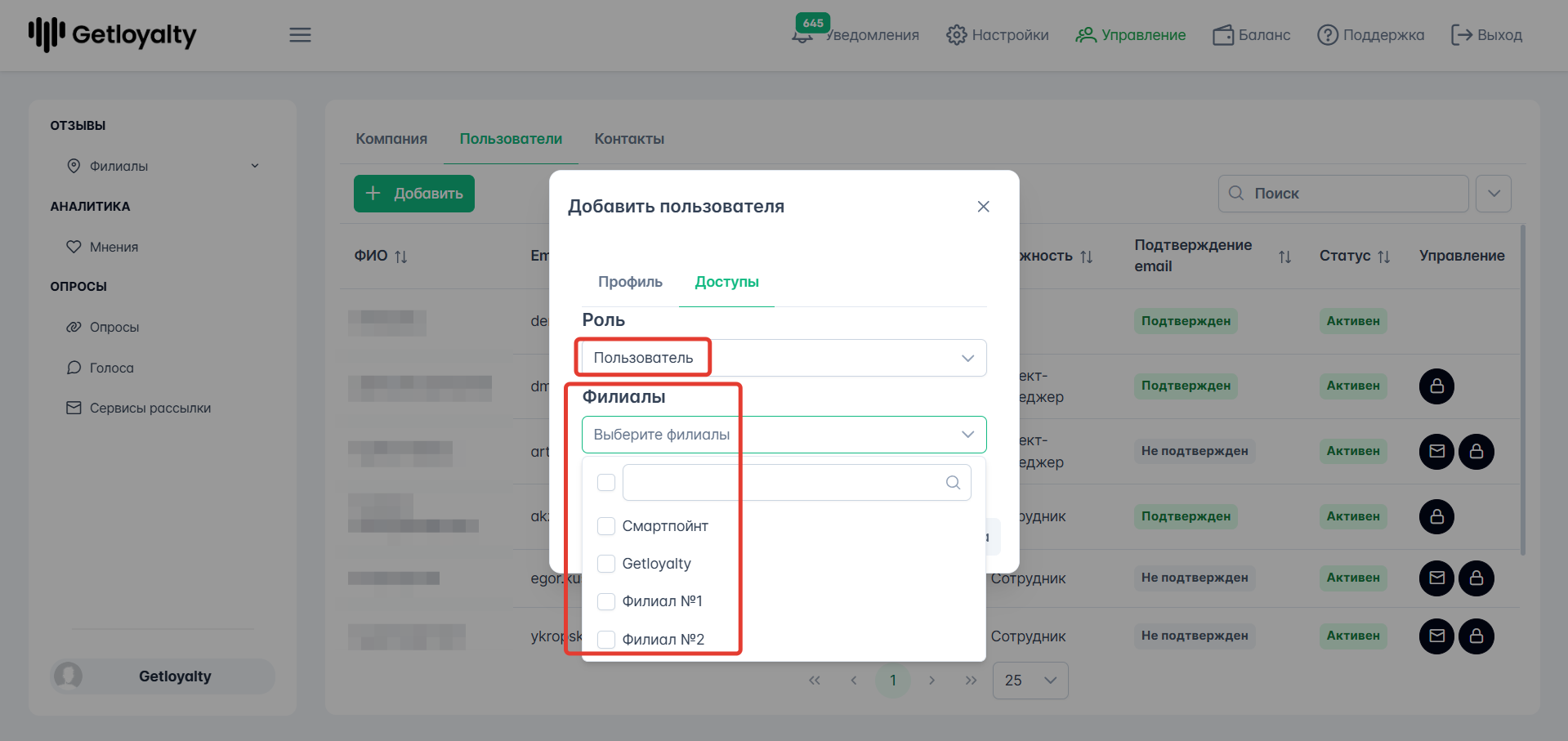Image resolution: width=1568 pixels, height=741 pixels.
Task: Click search magnifier in filial filter field
Action: [953, 483]
